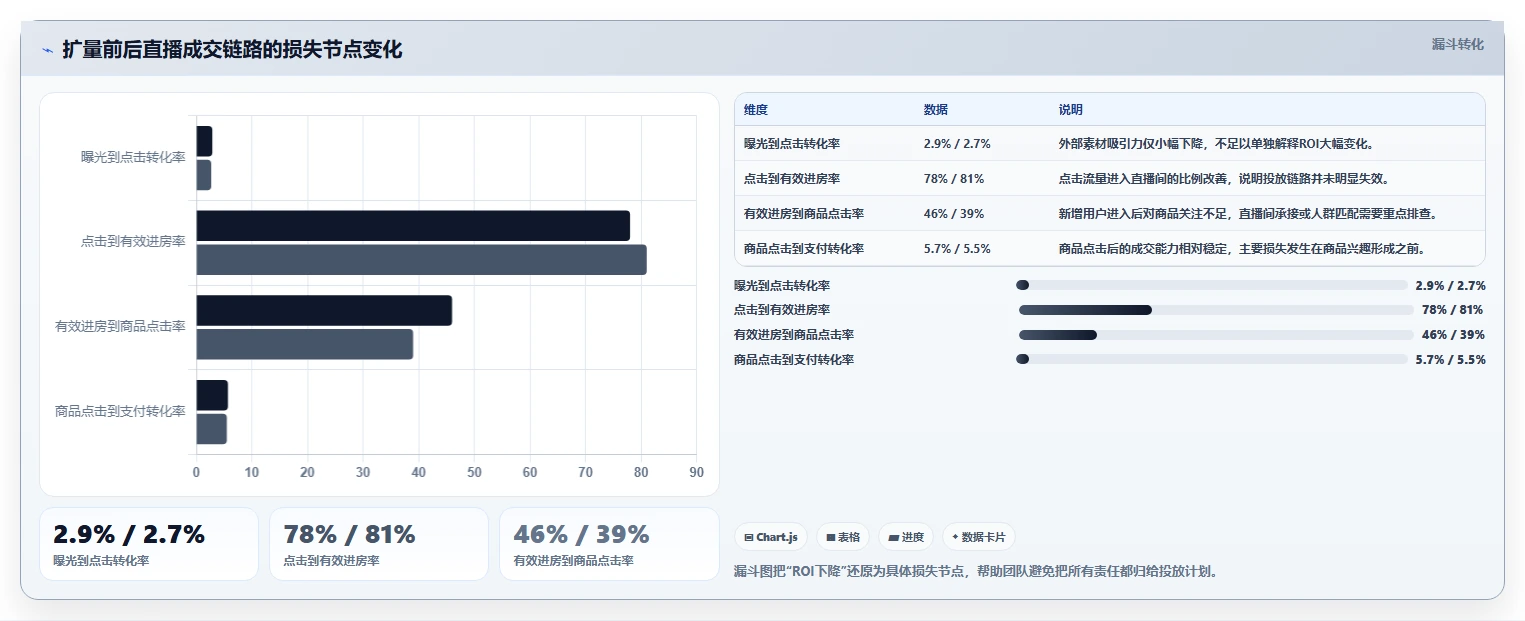Click the 商品点击到支付转化率 label in the progress list
Image resolution: width=1525 pixels, height=621 pixels.
794,360
